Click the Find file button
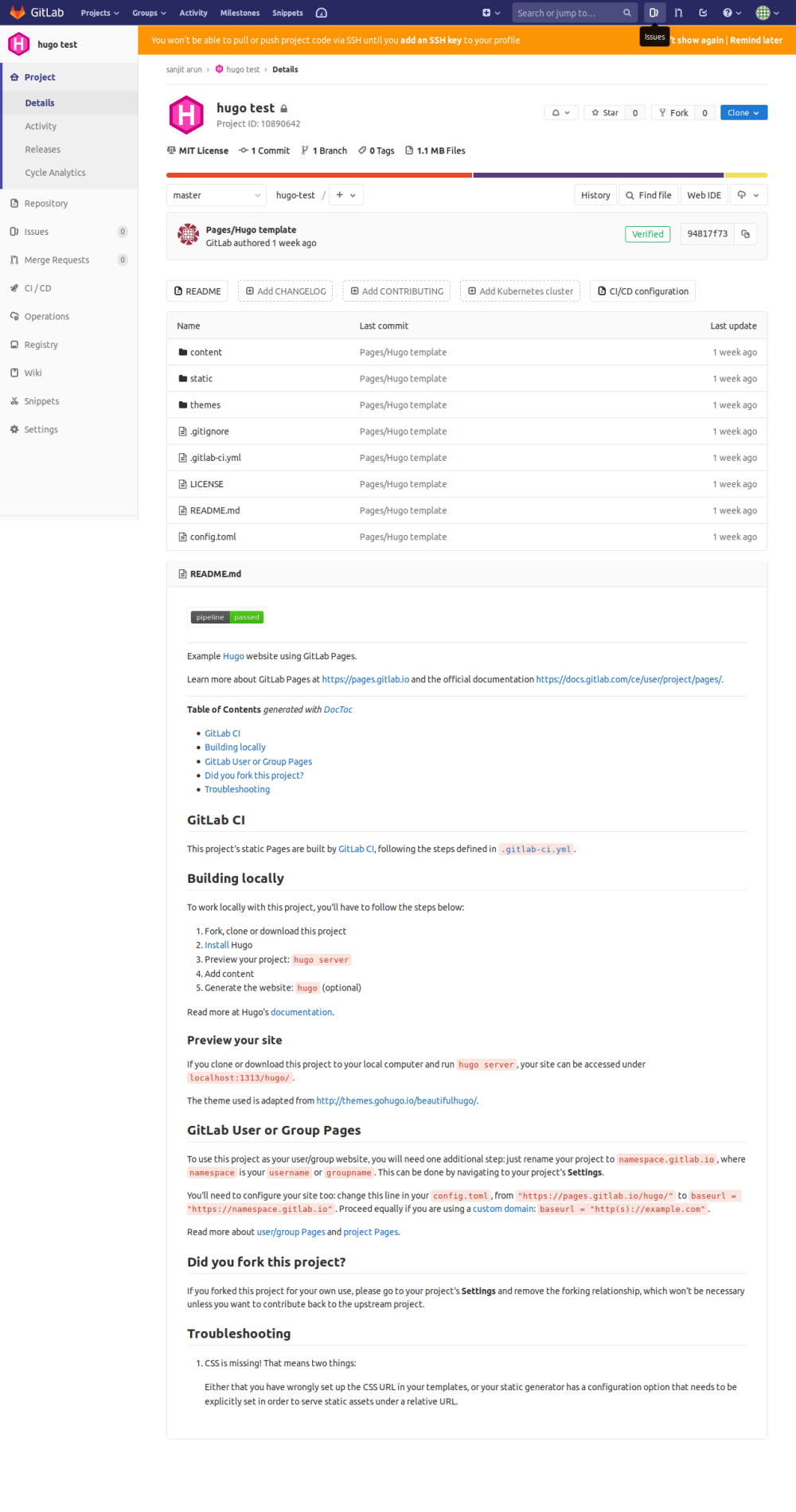This screenshot has width=796, height=1512. (648, 195)
